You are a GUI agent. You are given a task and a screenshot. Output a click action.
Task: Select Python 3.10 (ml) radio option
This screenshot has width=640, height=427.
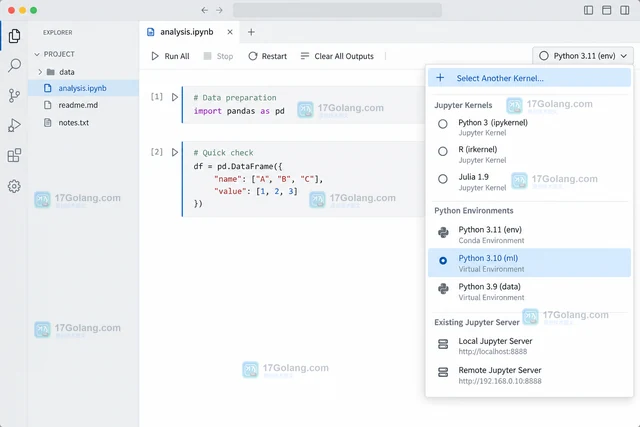(x=443, y=260)
